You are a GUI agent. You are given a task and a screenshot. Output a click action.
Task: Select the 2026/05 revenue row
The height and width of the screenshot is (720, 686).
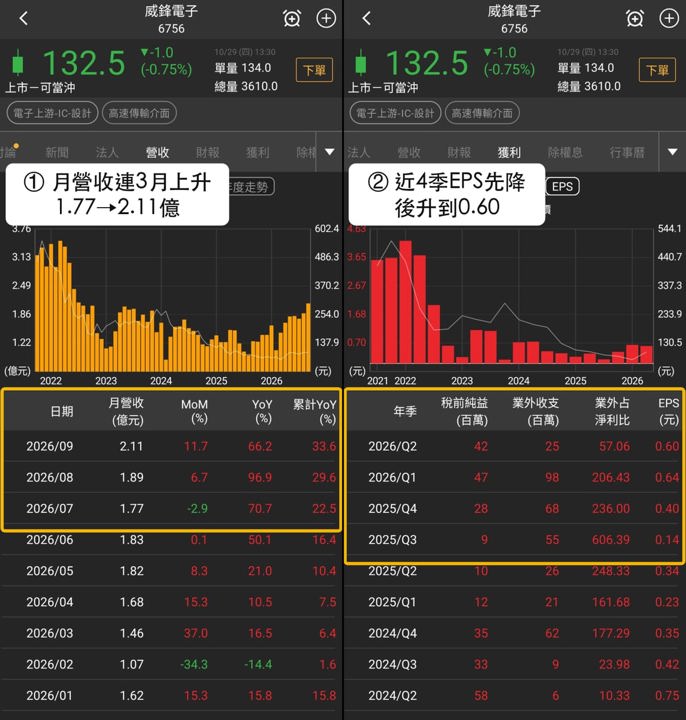pyautogui.click(x=171, y=571)
